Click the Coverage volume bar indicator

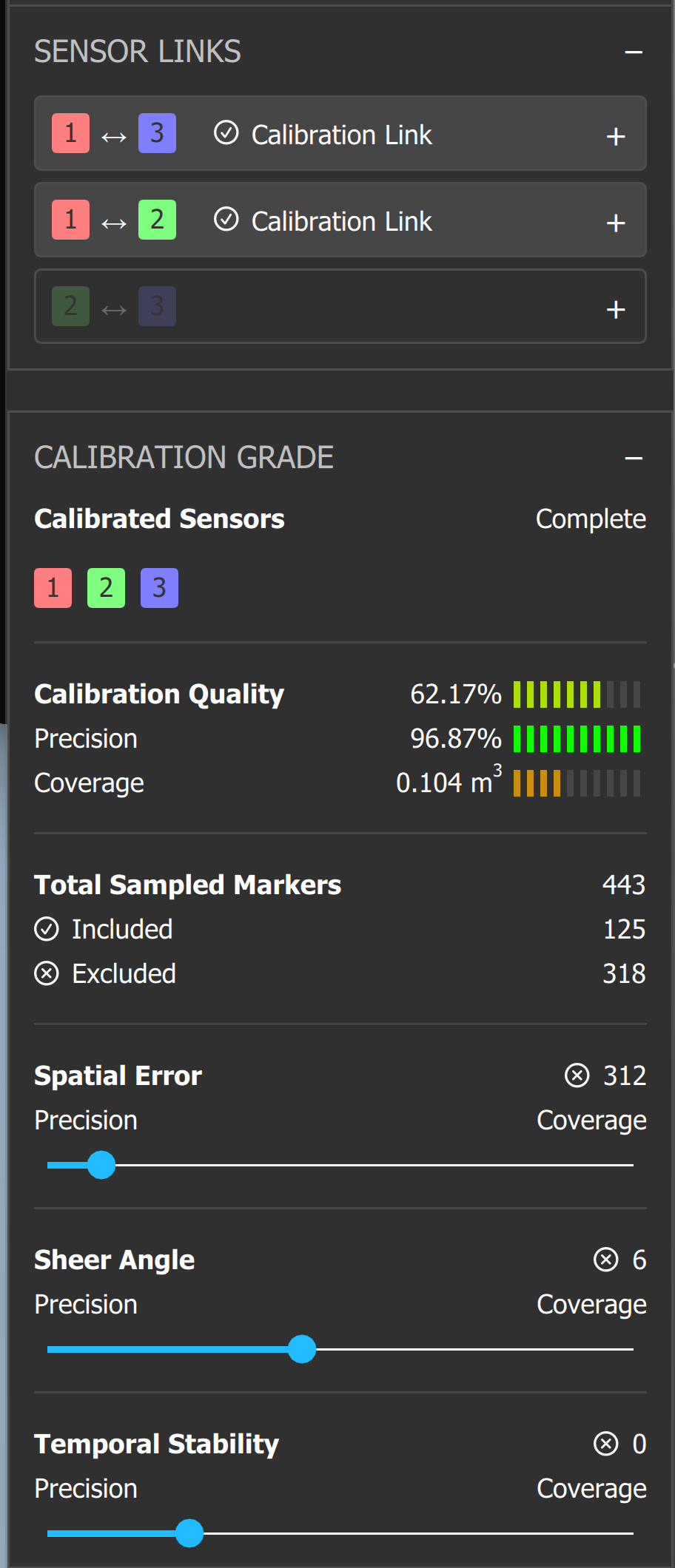tap(577, 783)
